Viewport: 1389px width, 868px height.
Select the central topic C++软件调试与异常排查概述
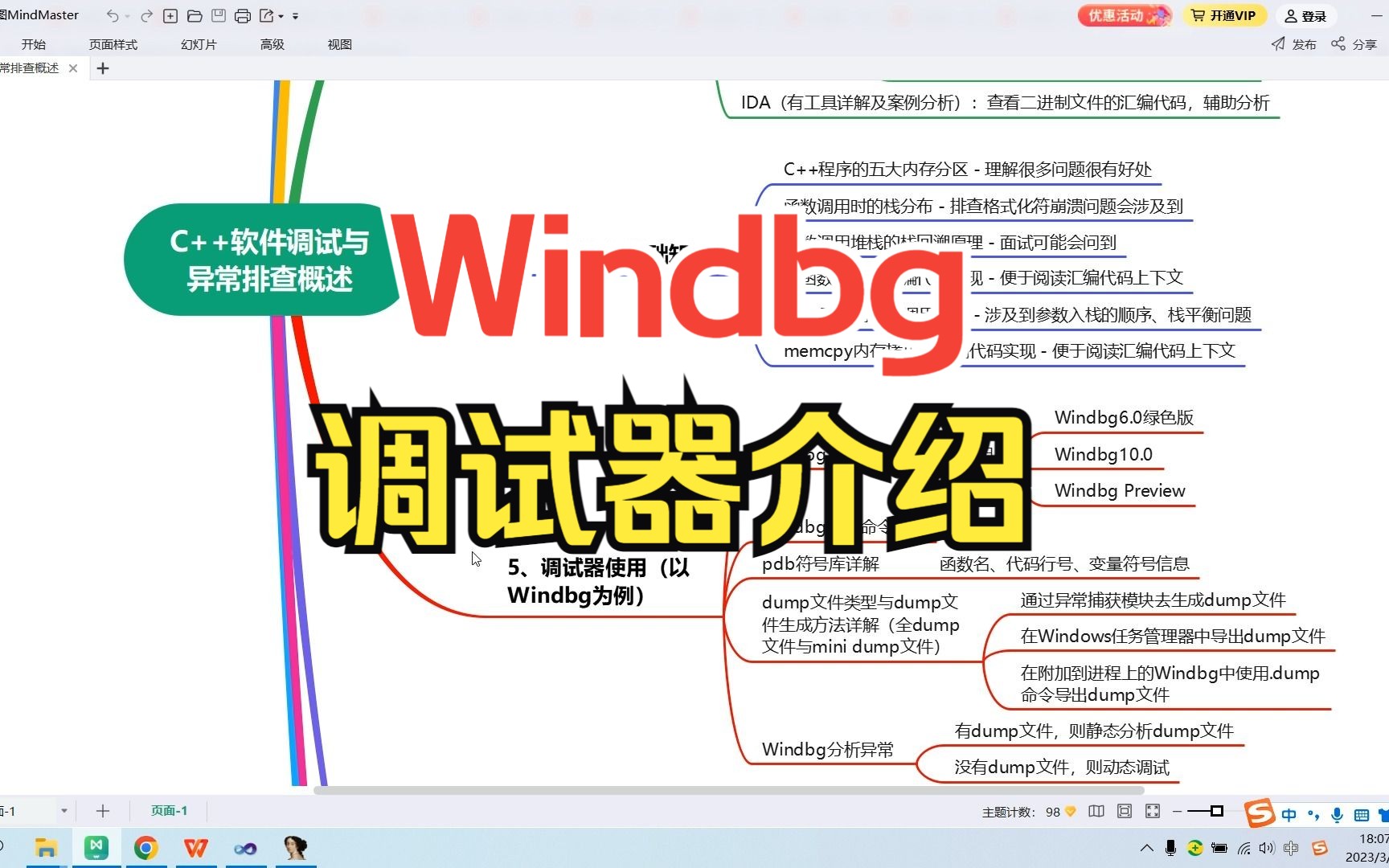pyautogui.click(x=261, y=260)
